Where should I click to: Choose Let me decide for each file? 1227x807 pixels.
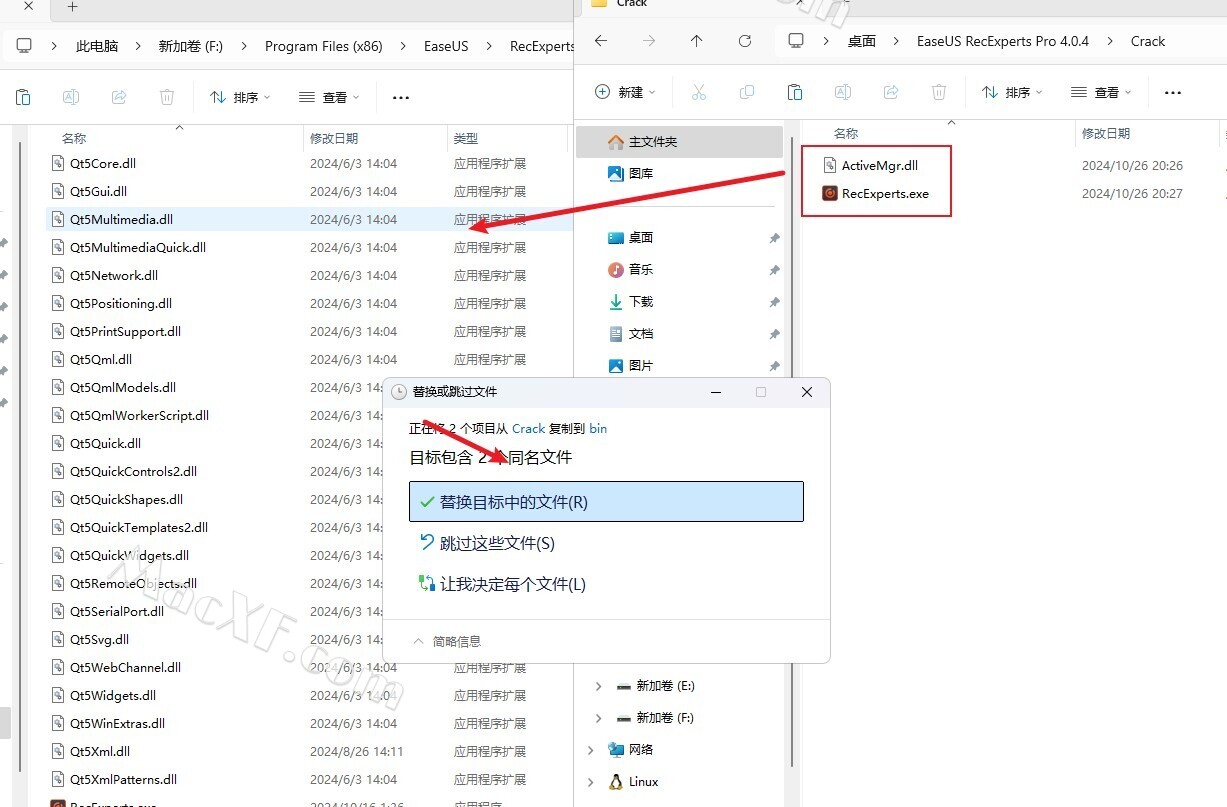coord(512,584)
